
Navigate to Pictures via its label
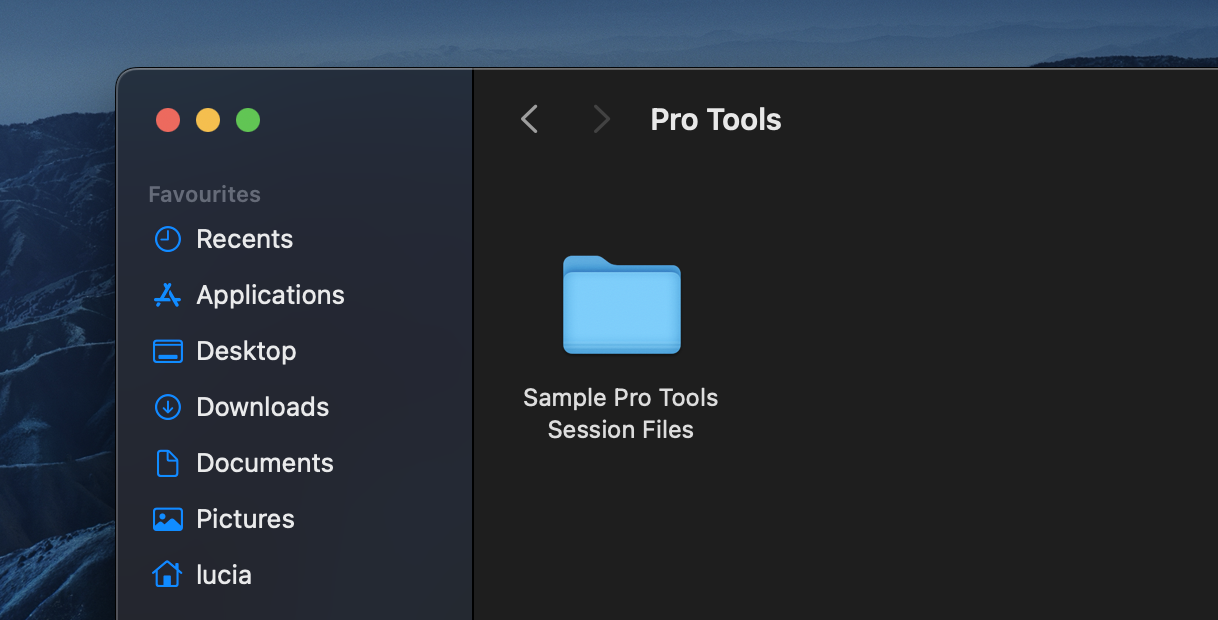(x=245, y=519)
